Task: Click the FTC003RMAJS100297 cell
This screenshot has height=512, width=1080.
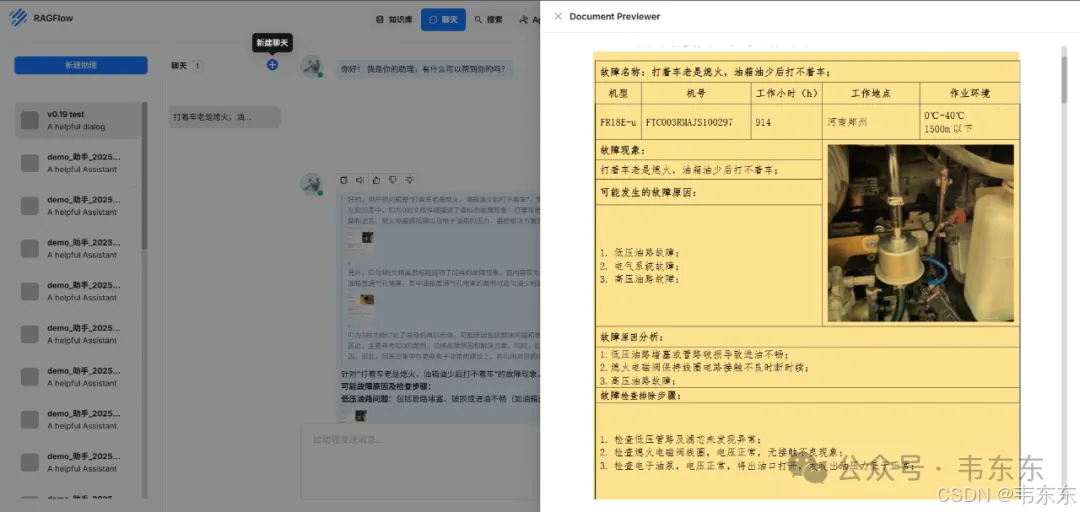Action: point(696,123)
